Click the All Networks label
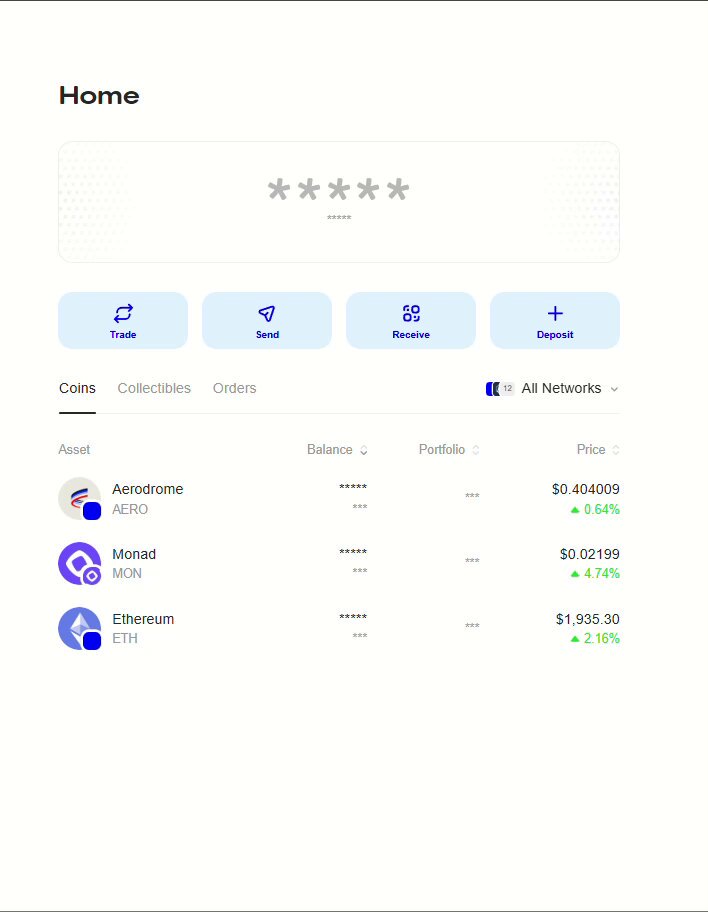Image resolution: width=708 pixels, height=912 pixels. (x=561, y=388)
